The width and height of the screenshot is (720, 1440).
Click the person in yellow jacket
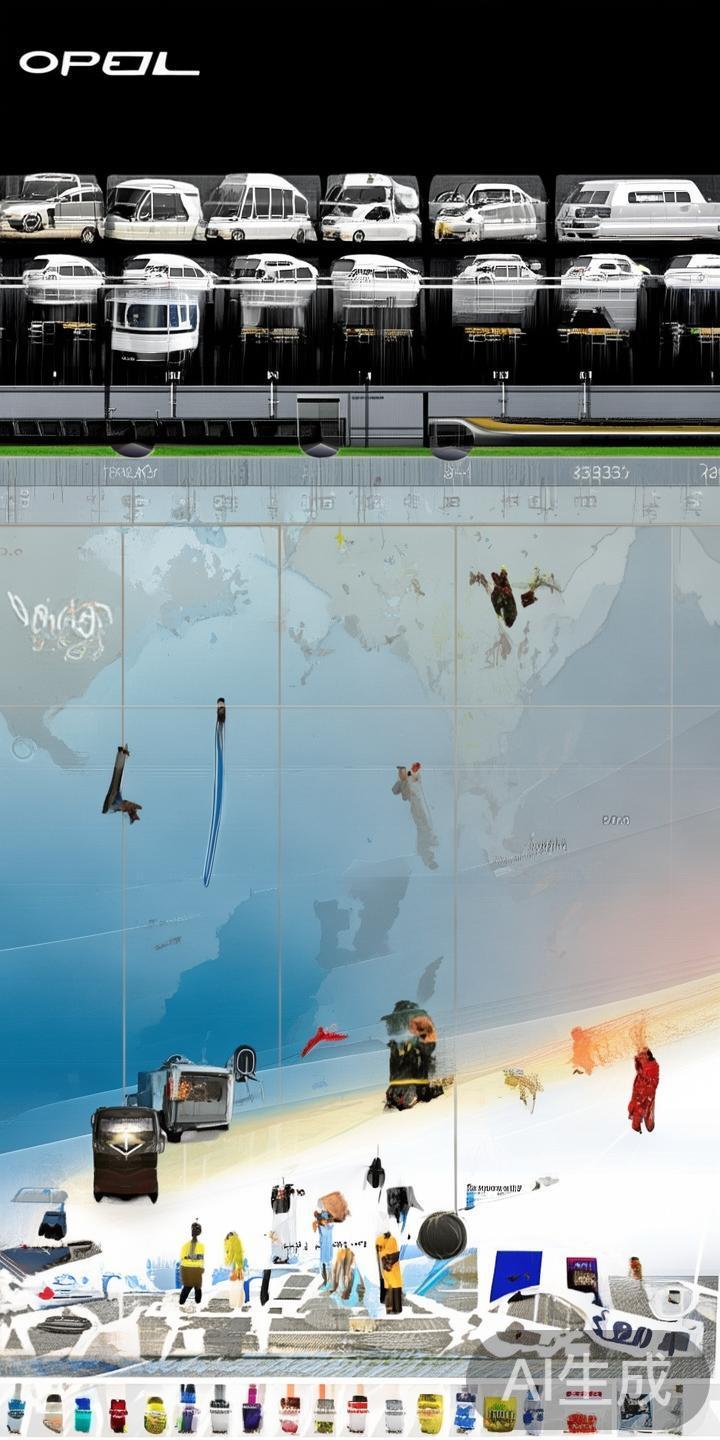(192, 1262)
